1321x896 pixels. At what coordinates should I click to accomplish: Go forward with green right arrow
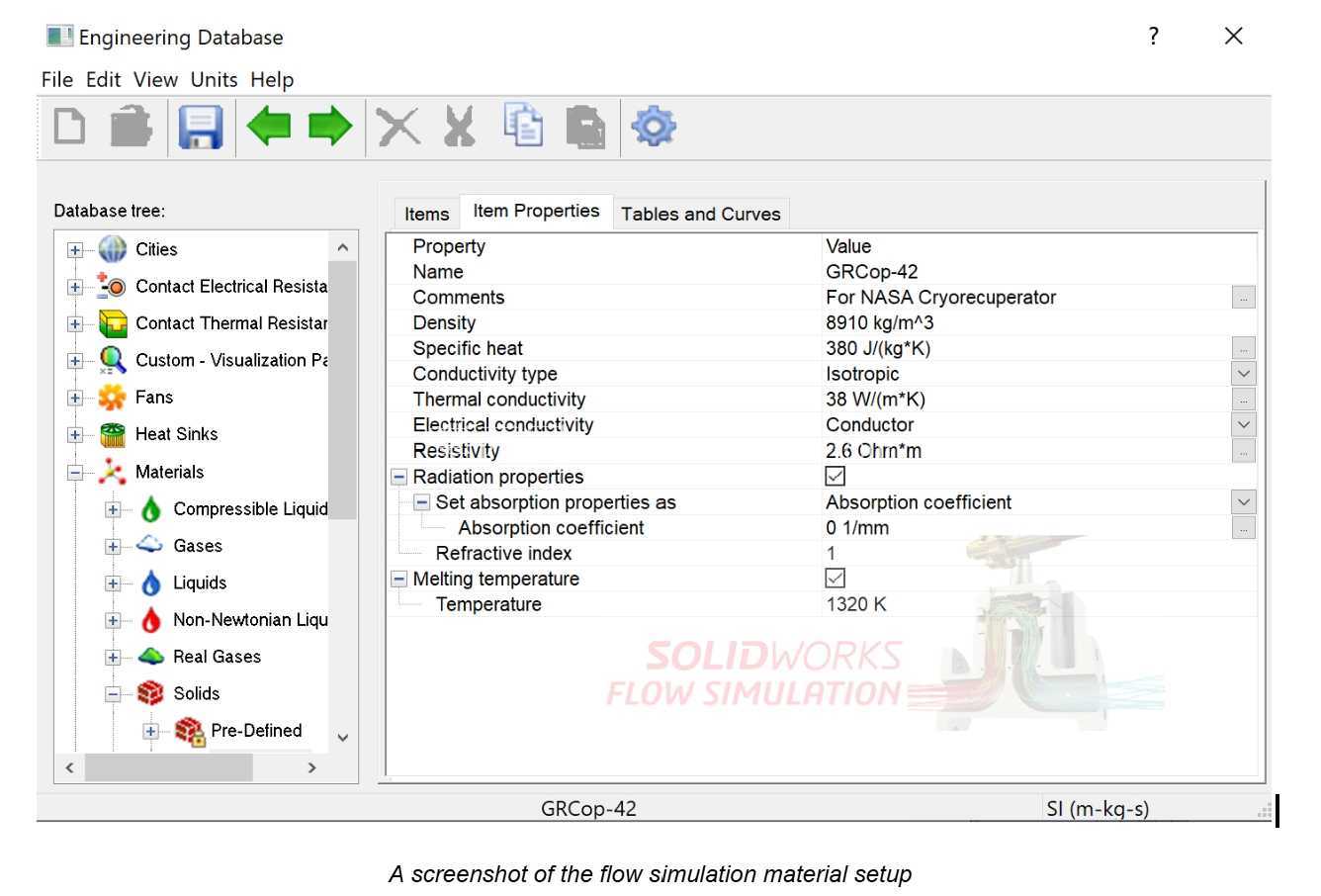(330, 127)
